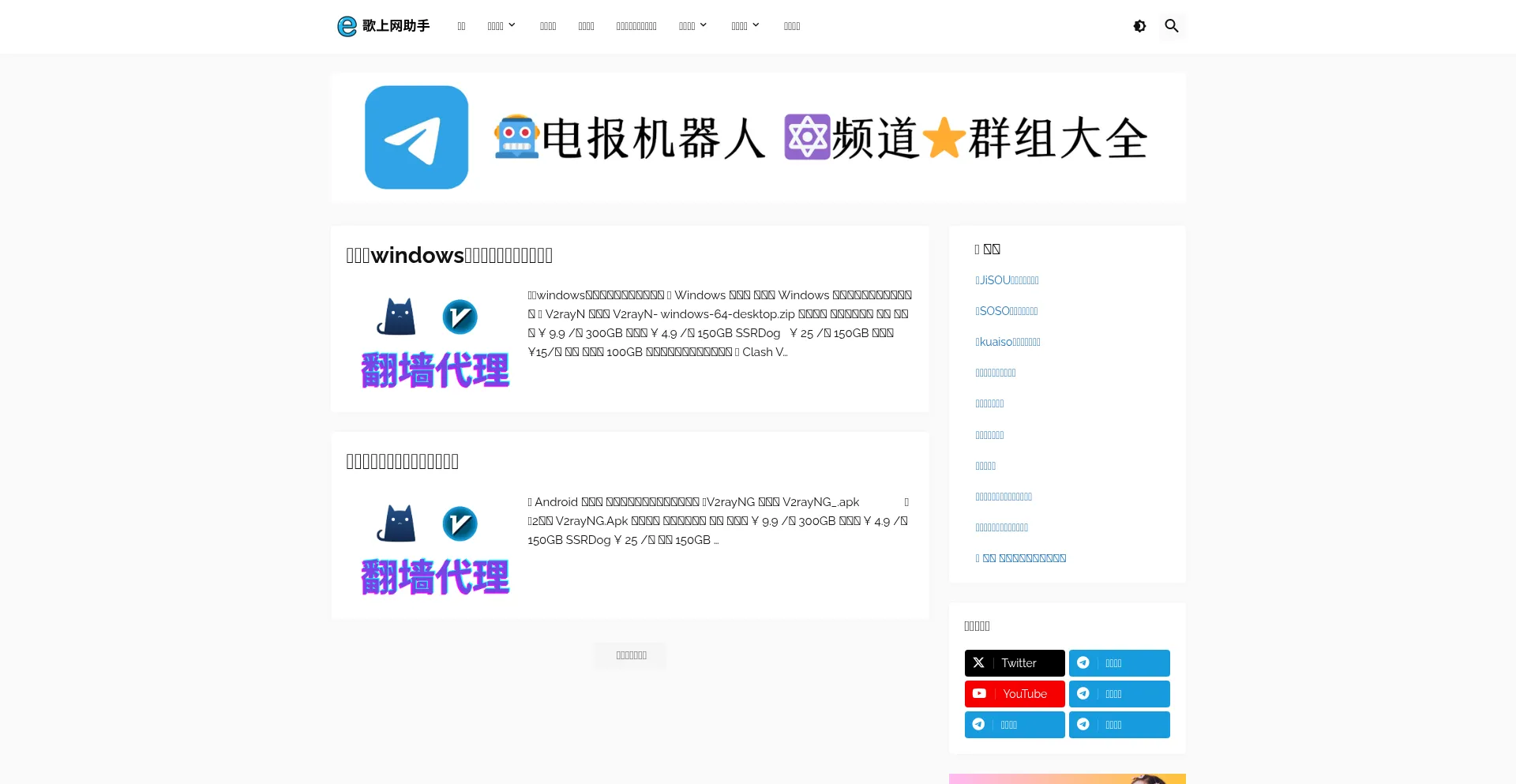Click the load-more button below the articles
This screenshot has height=784, width=1516.
tap(631, 655)
